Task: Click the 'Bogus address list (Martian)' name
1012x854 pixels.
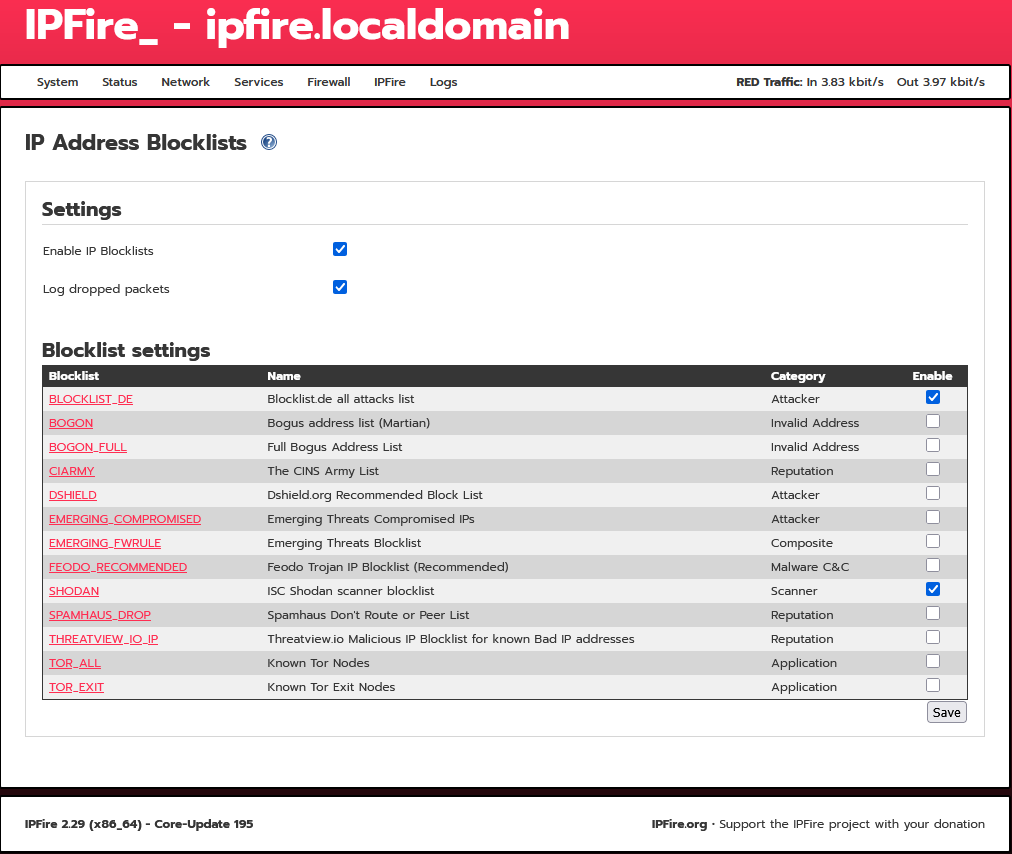Action: [x=349, y=423]
